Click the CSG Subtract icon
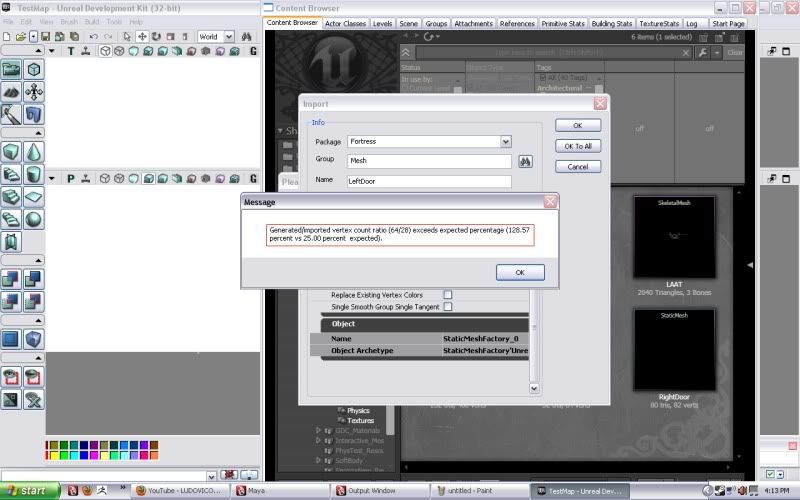The height and width of the screenshot is (500, 800). (x=34, y=279)
